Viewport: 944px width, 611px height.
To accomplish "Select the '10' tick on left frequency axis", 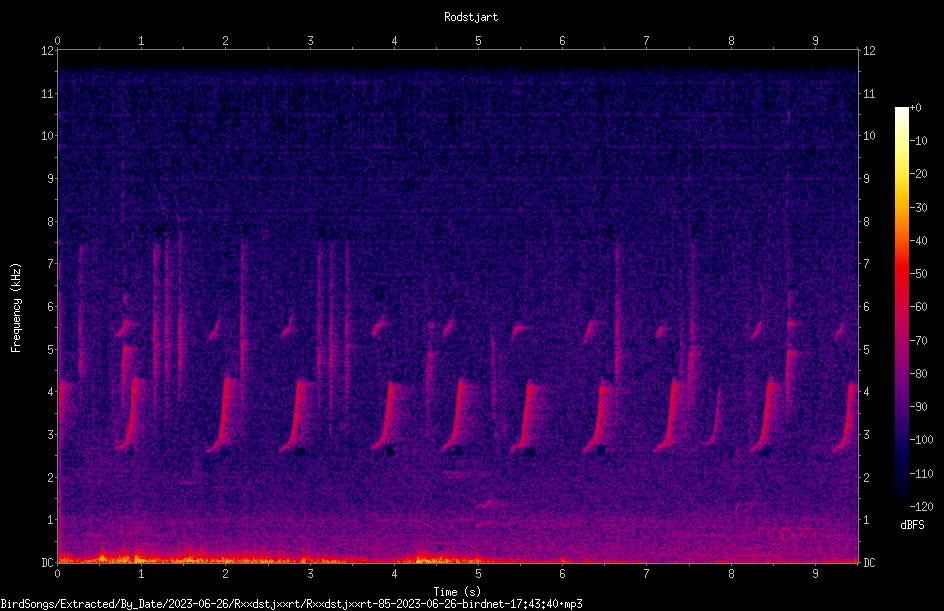I will pyautogui.click(x=47, y=136).
